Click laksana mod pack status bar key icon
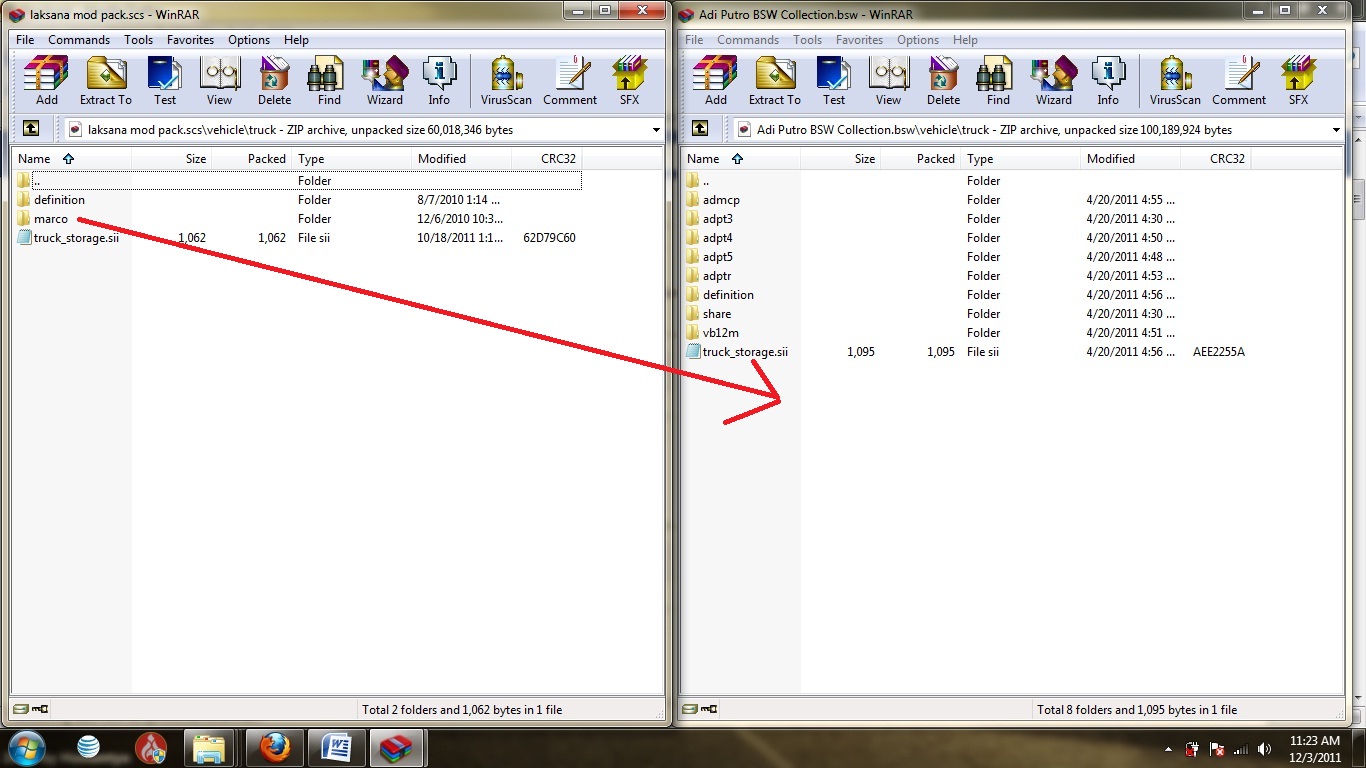Viewport: 1366px width, 768px height. [x=41, y=709]
